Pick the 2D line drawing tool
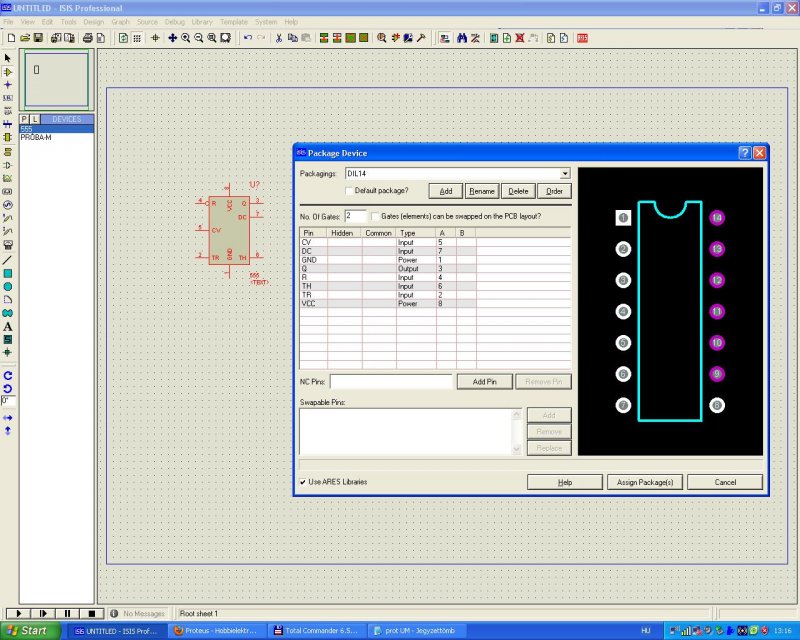Image resolution: width=800 pixels, height=640 pixels. click(8, 260)
